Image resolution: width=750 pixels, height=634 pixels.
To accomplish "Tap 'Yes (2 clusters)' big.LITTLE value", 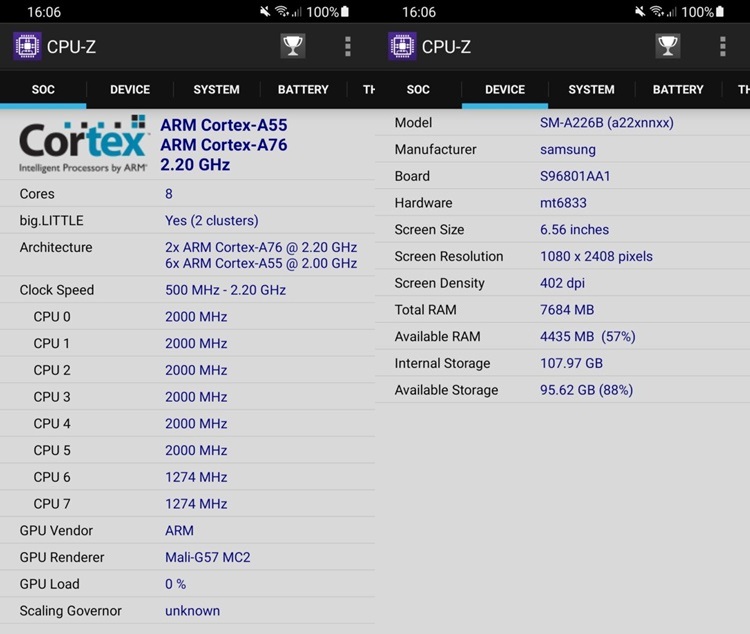I will [x=211, y=221].
